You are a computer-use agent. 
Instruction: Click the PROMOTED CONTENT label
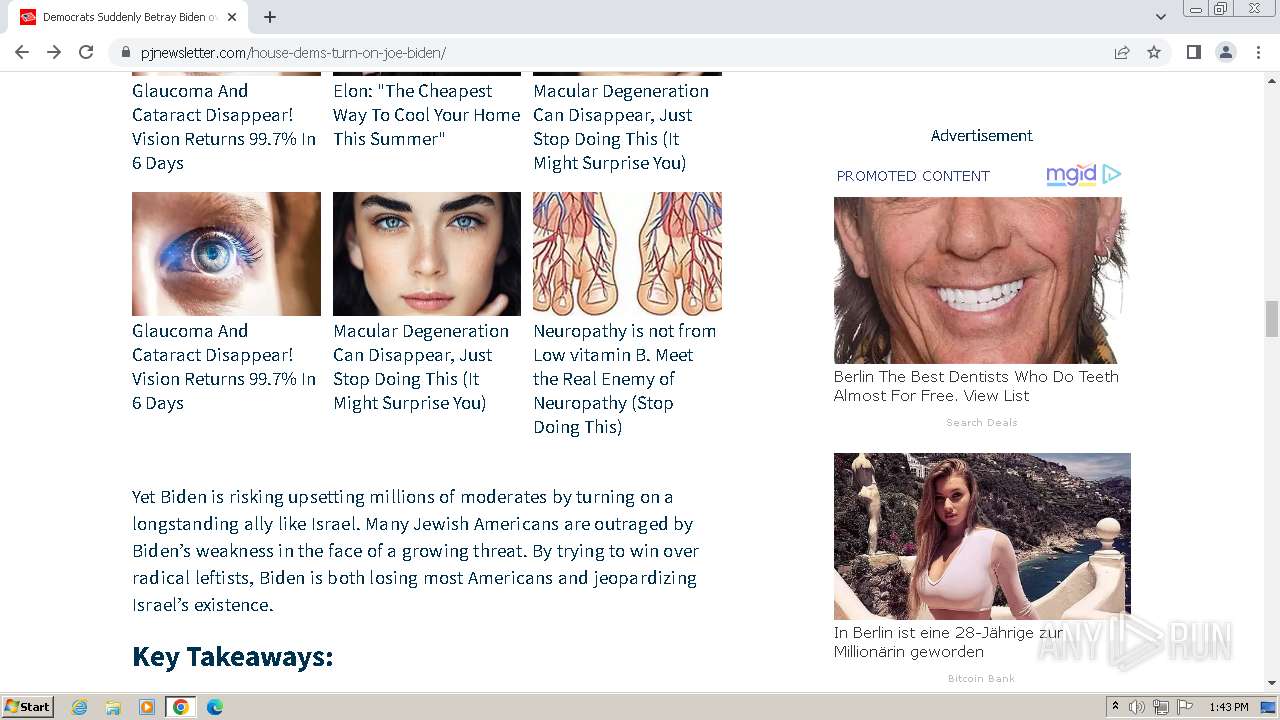(913, 176)
